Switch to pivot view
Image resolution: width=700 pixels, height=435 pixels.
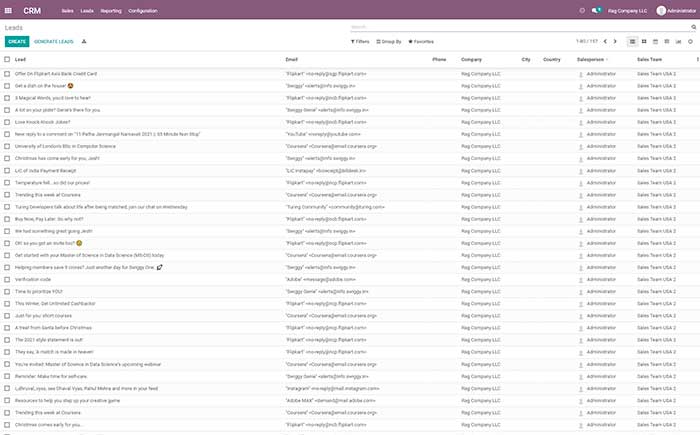click(x=667, y=42)
